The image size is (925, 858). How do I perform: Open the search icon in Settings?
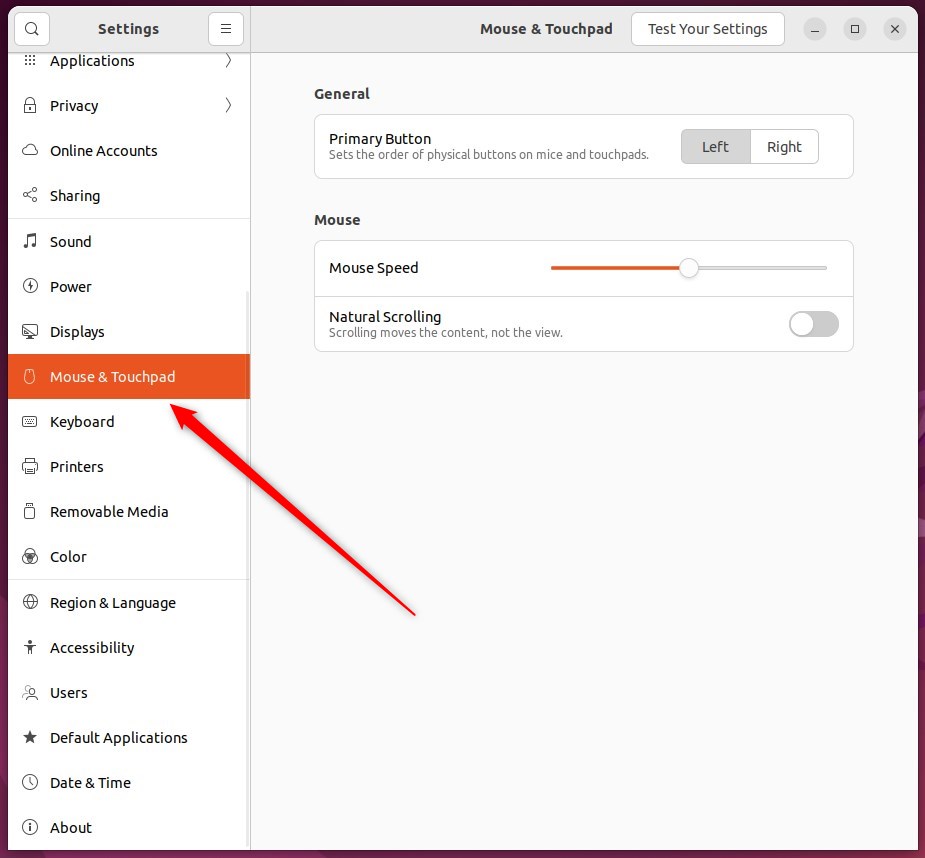(31, 28)
